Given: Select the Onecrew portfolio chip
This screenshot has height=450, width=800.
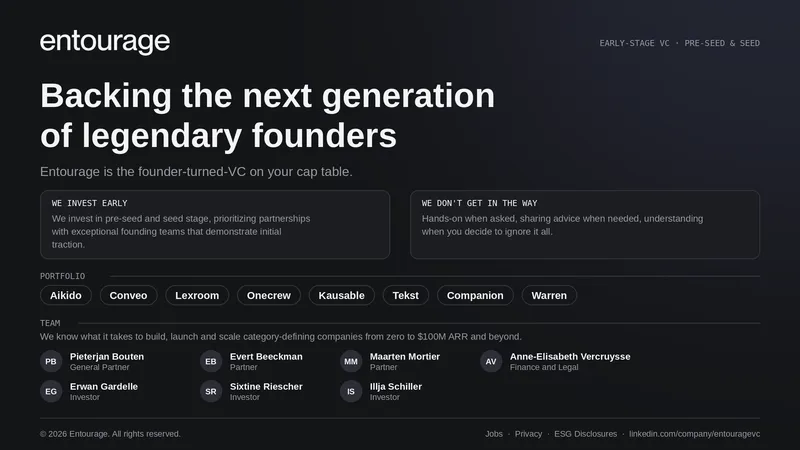Looking at the screenshot, I should click(x=269, y=295).
